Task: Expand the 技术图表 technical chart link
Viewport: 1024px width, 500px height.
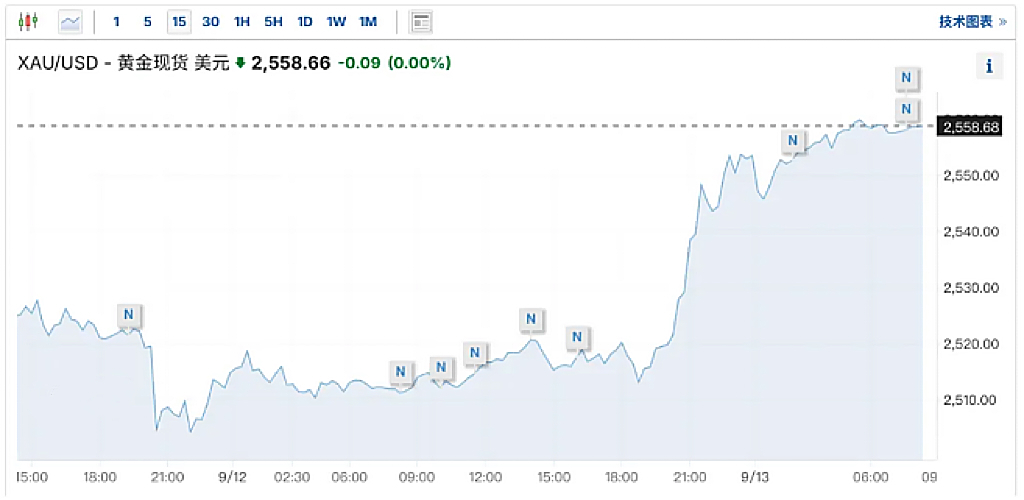Action: point(972,21)
